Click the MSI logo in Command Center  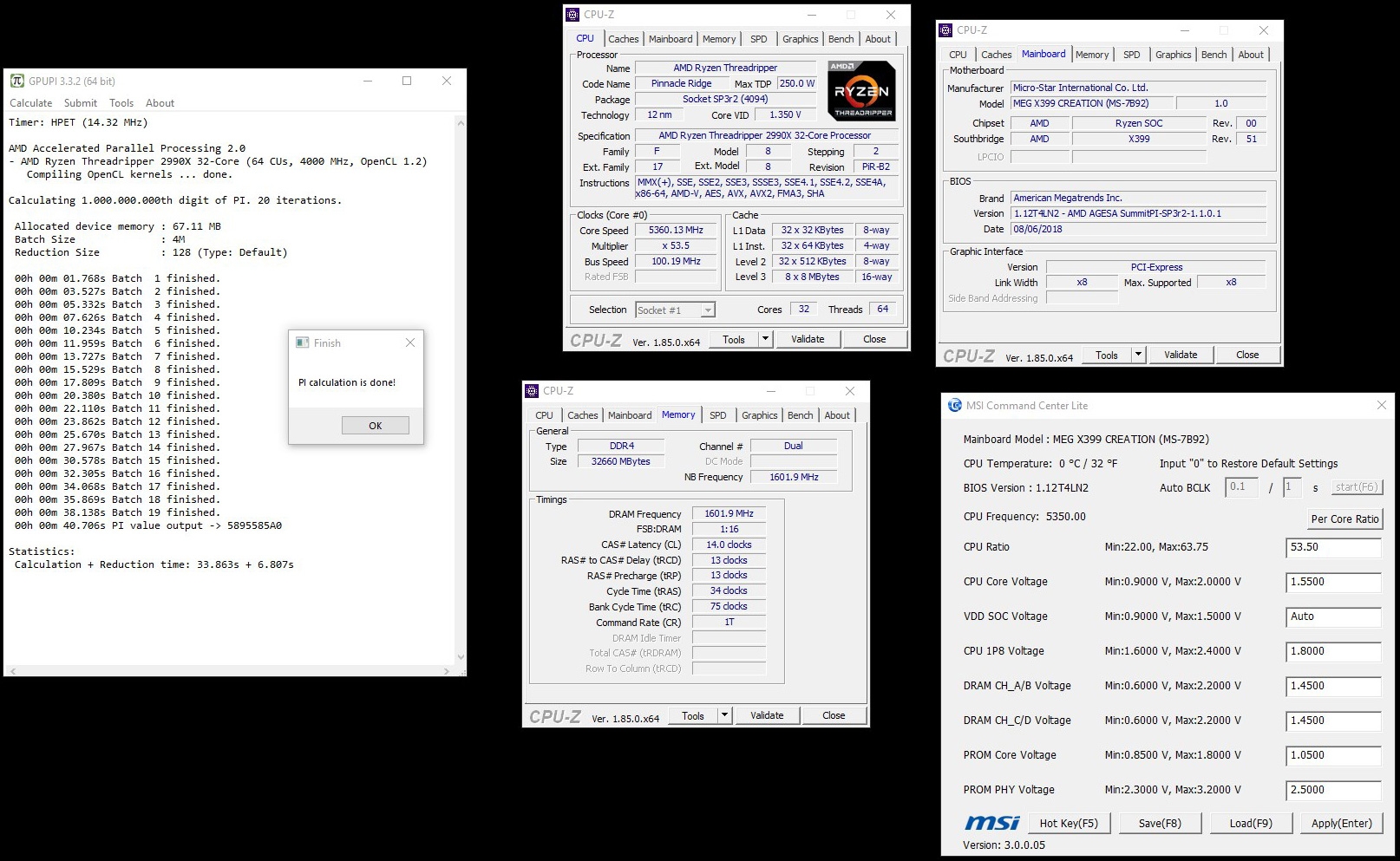click(992, 823)
